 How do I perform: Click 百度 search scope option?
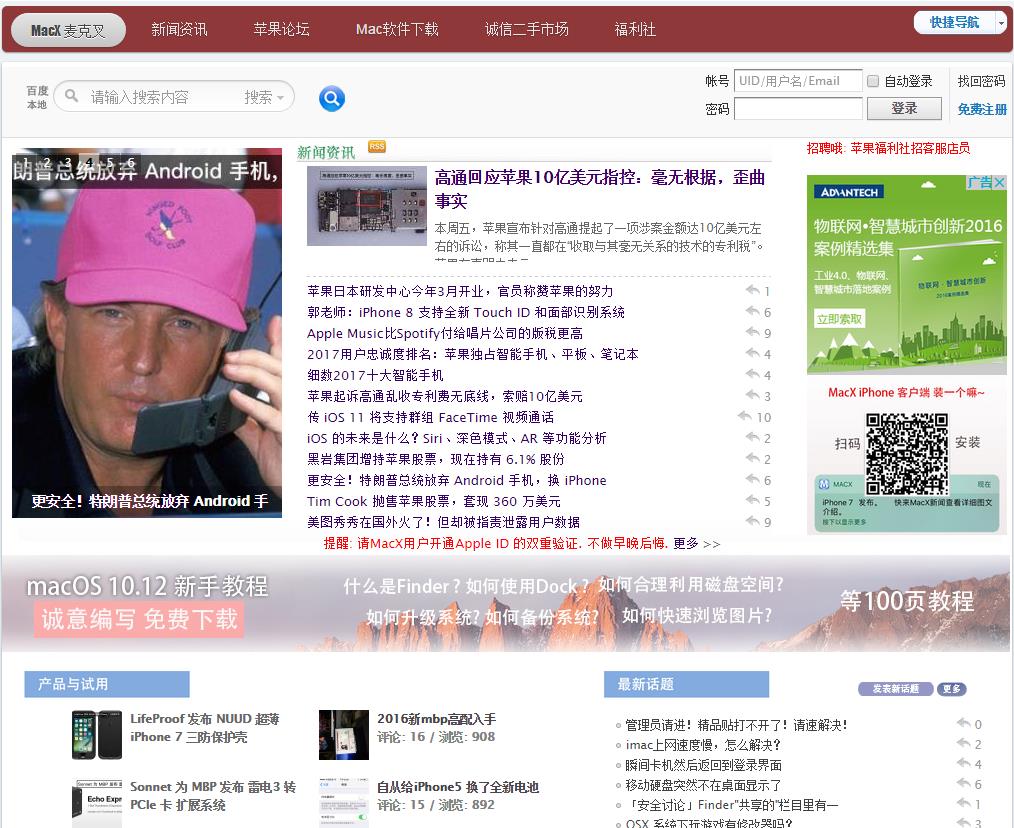coord(37,91)
